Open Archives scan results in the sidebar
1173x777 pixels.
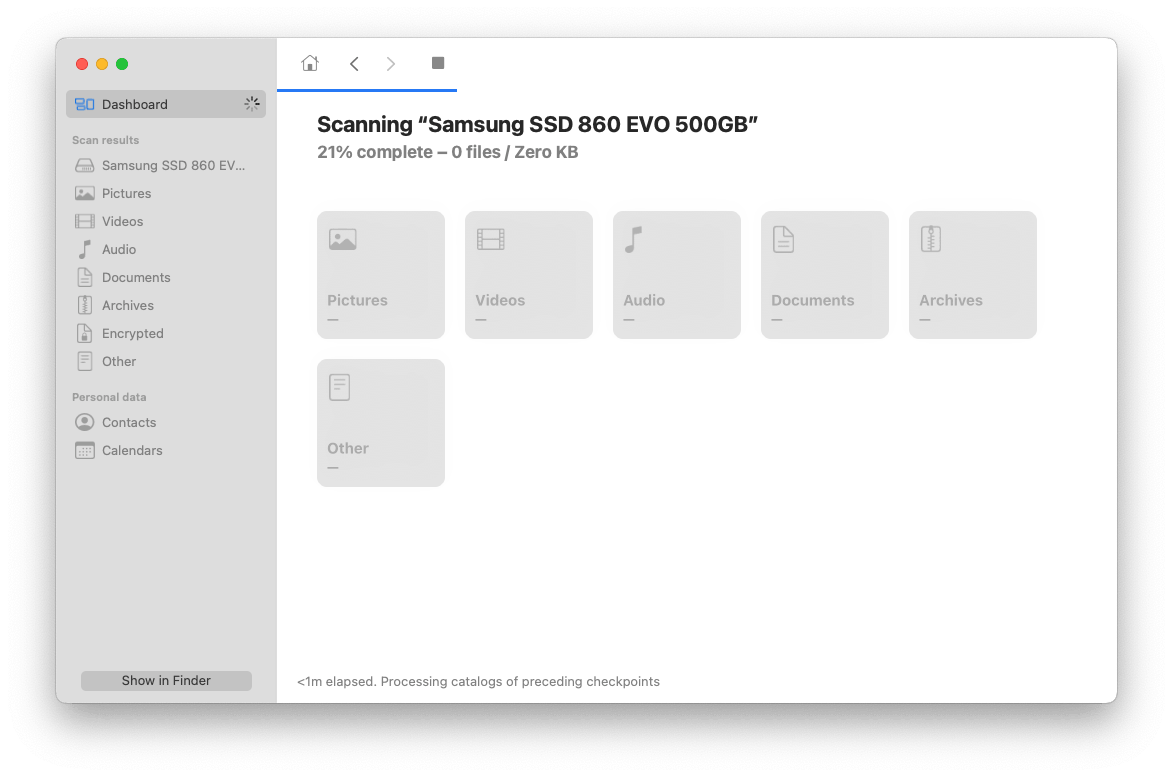click(166, 305)
